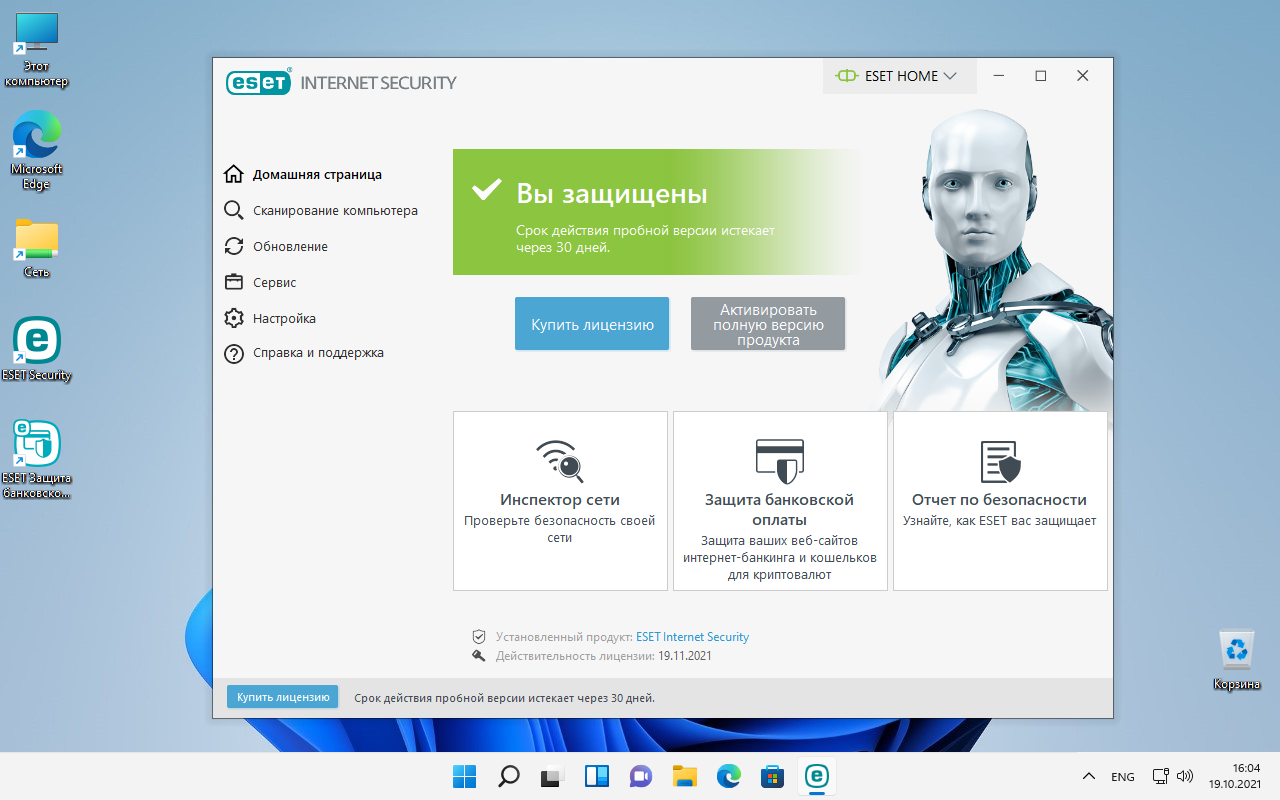The image size is (1280, 800).
Task: Launch ESET Security from the desktop
Action: [37, 350]
